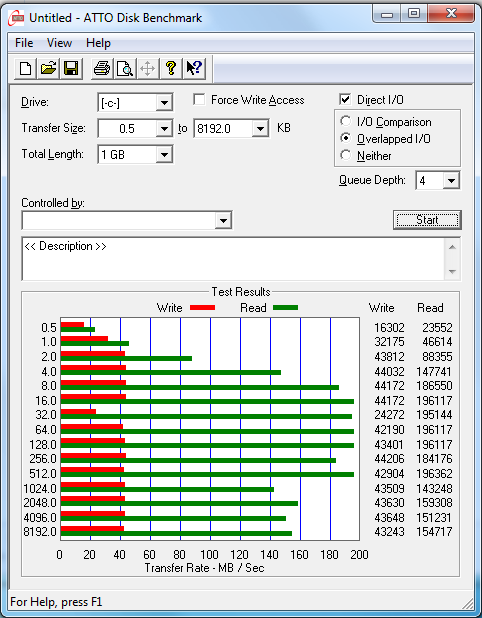The image size is (482, 618).
Task: Uncheck the Direct I/O checkbox
Action: tap(345, 99)
